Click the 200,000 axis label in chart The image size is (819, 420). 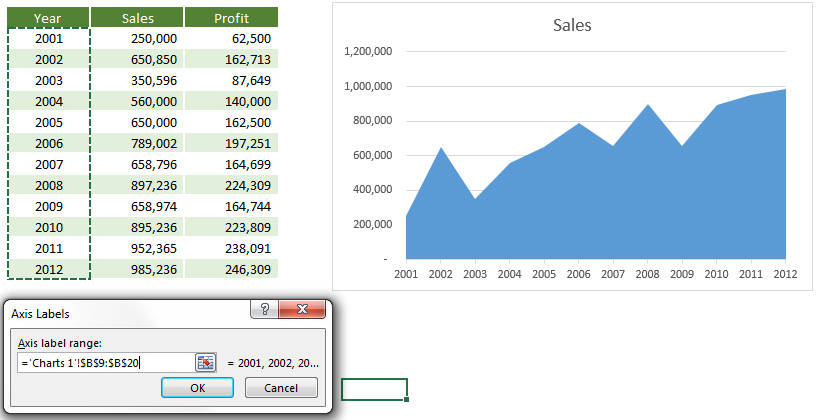click(x=372, y=224)
